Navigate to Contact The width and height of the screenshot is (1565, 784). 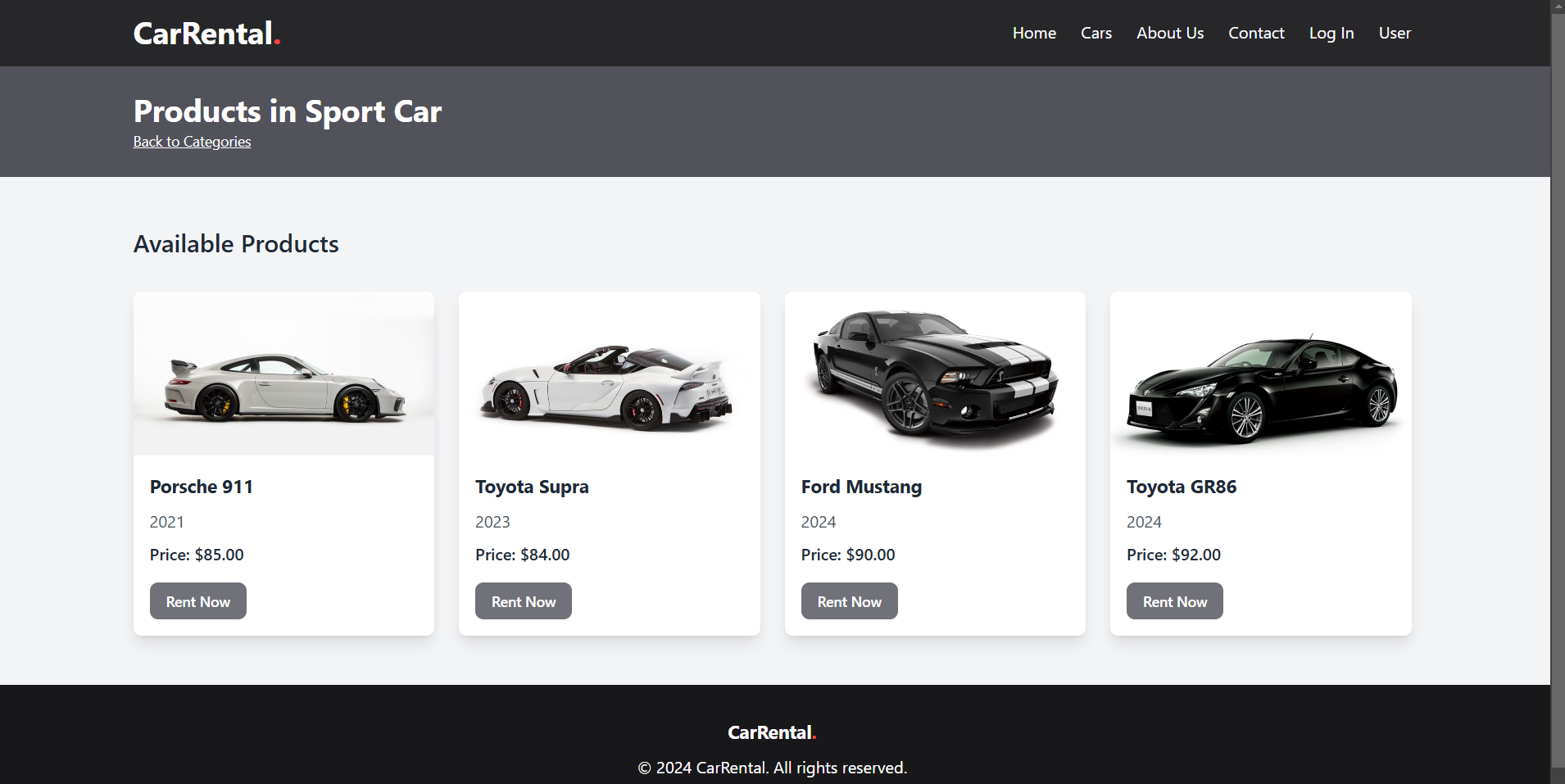pos(1256,33)
